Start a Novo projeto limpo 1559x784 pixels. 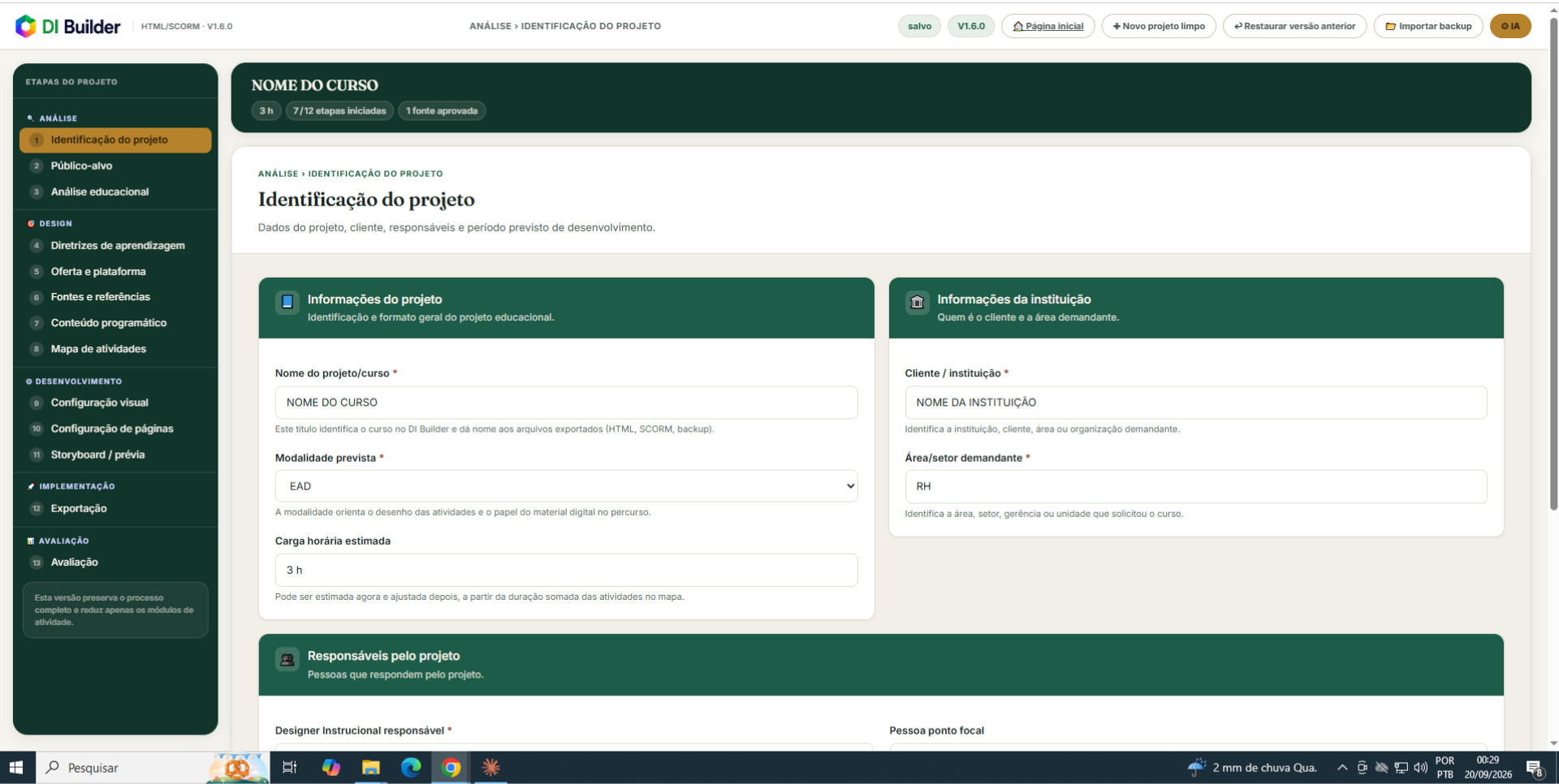[x=1159, y=26]
